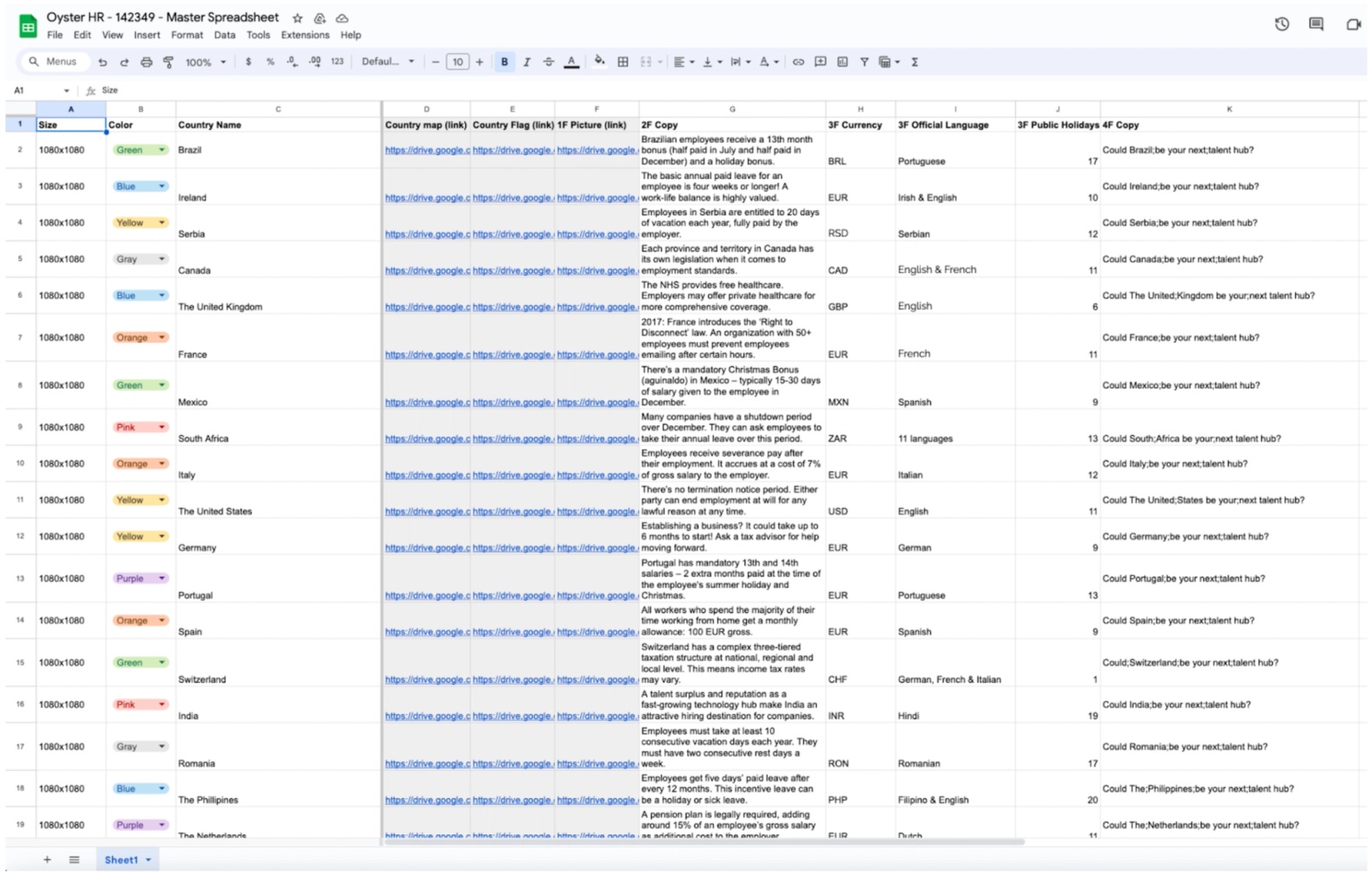The height and width of the screenshot is (874, 1372).
Task: Select the Paint format tool
Action: (x=169, y=62)
